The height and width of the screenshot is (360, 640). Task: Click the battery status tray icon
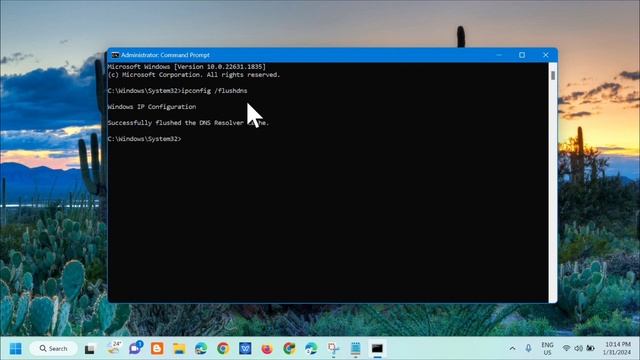coord(591,349)
